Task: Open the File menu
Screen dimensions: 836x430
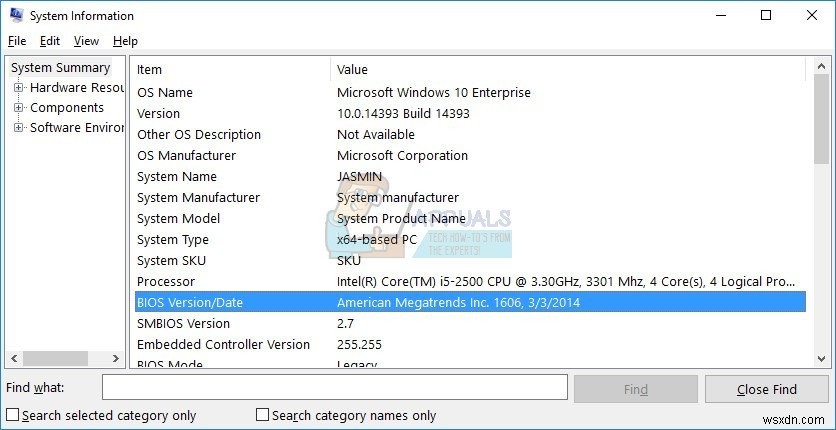Action: click(17, 41)
